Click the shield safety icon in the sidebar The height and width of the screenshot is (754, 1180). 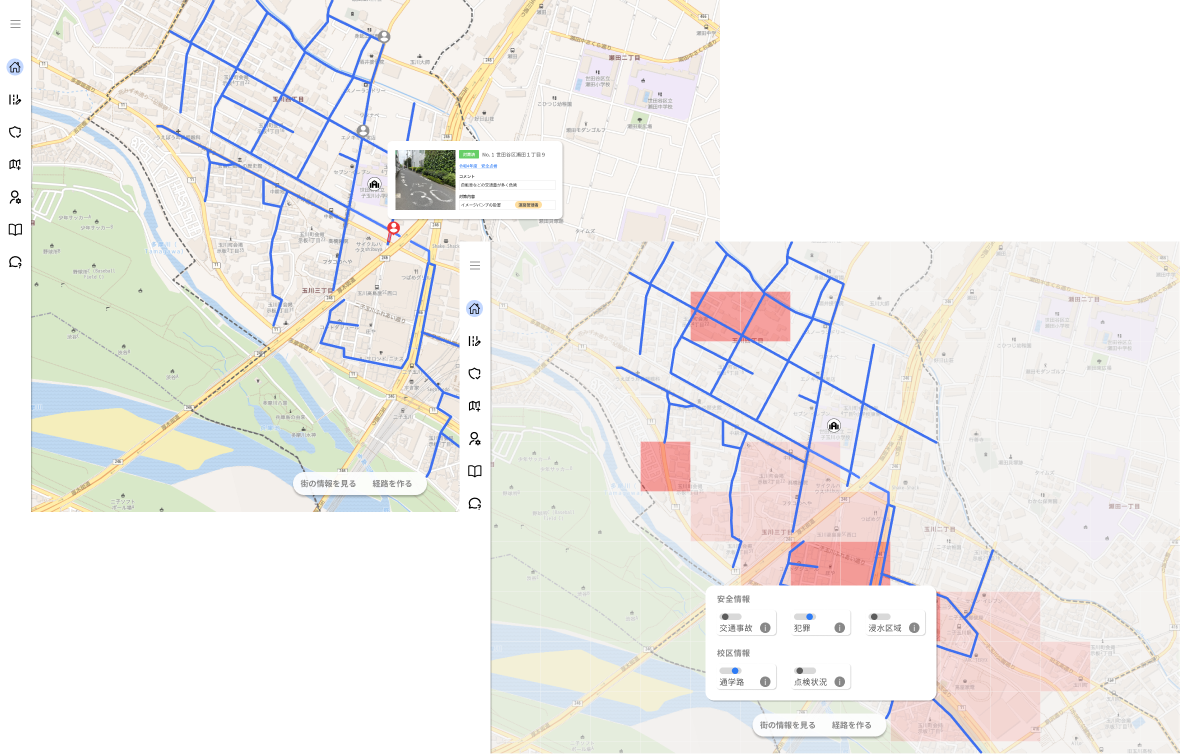coord(474,374)
